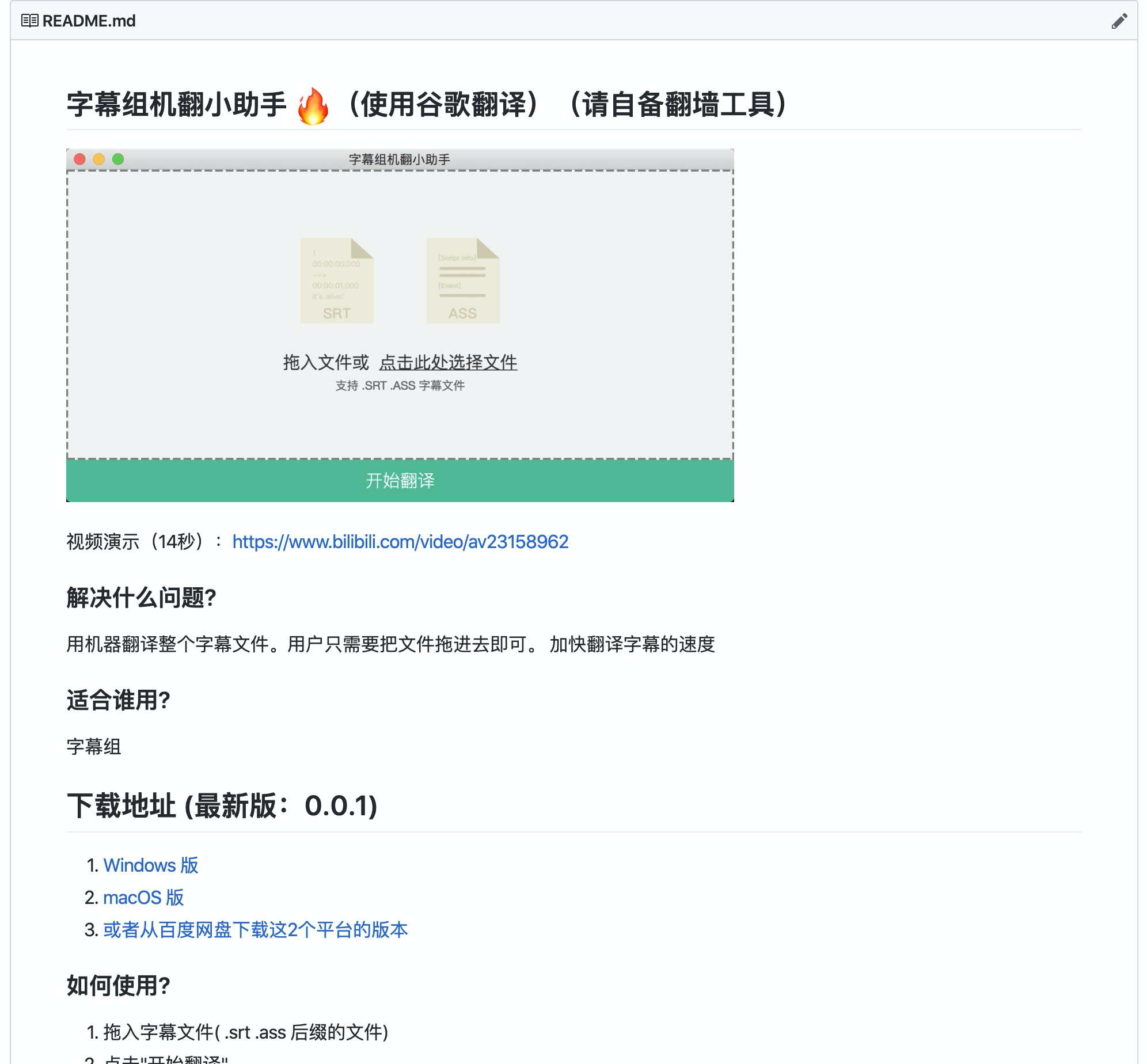
Task: Click the green maximize dot
Action: click(x=118, y=159)
